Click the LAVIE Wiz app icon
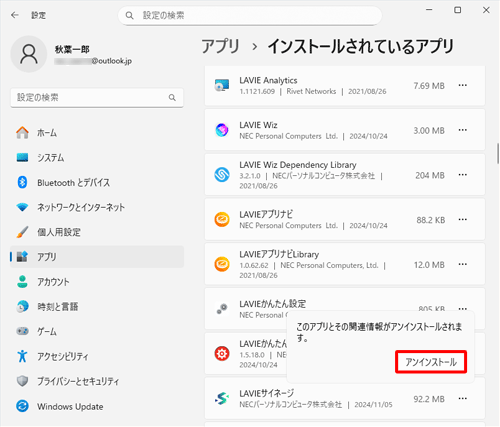Image resolution: width=500 pixels, height=427 pixels. pyautogui.click(x=222, y=130)
